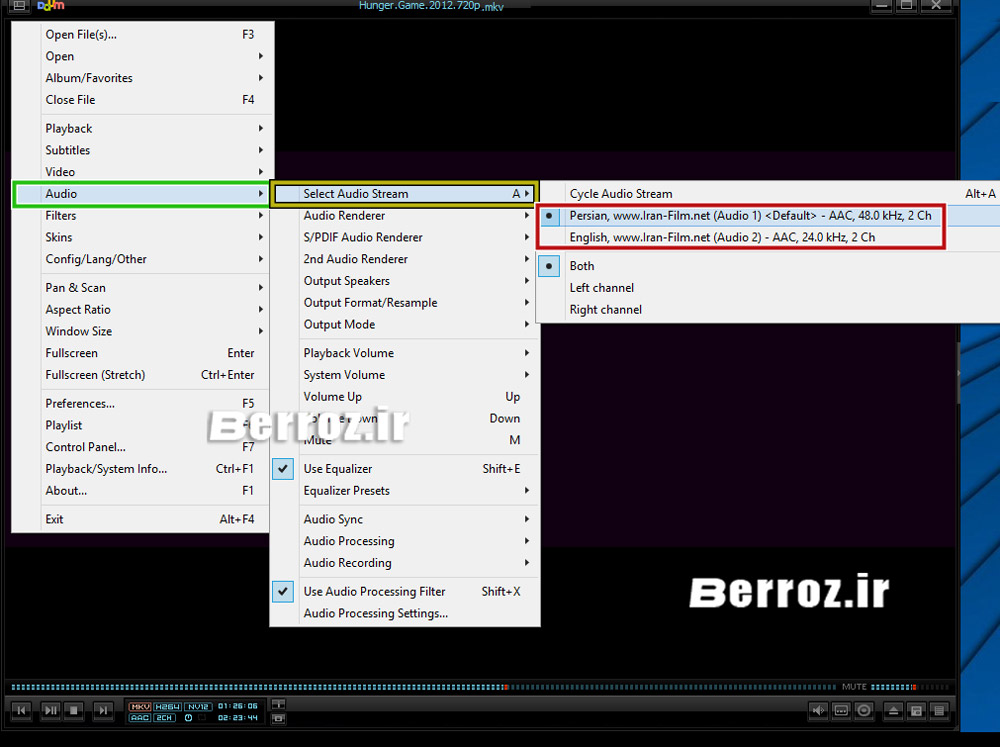Click the subtitle icon in control bar

pos(842,711)
